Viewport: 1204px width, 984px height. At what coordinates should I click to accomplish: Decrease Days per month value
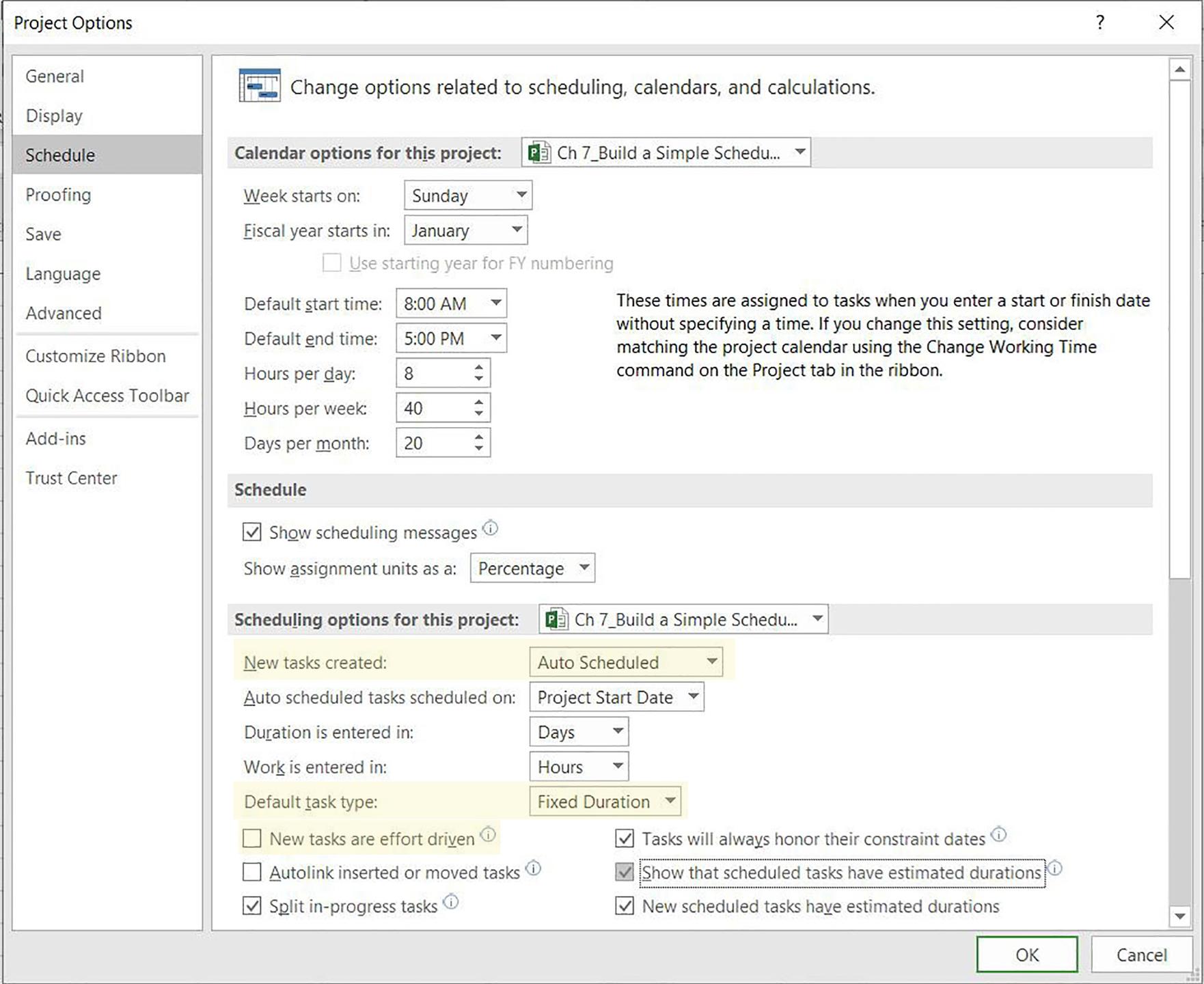[479, 449]
